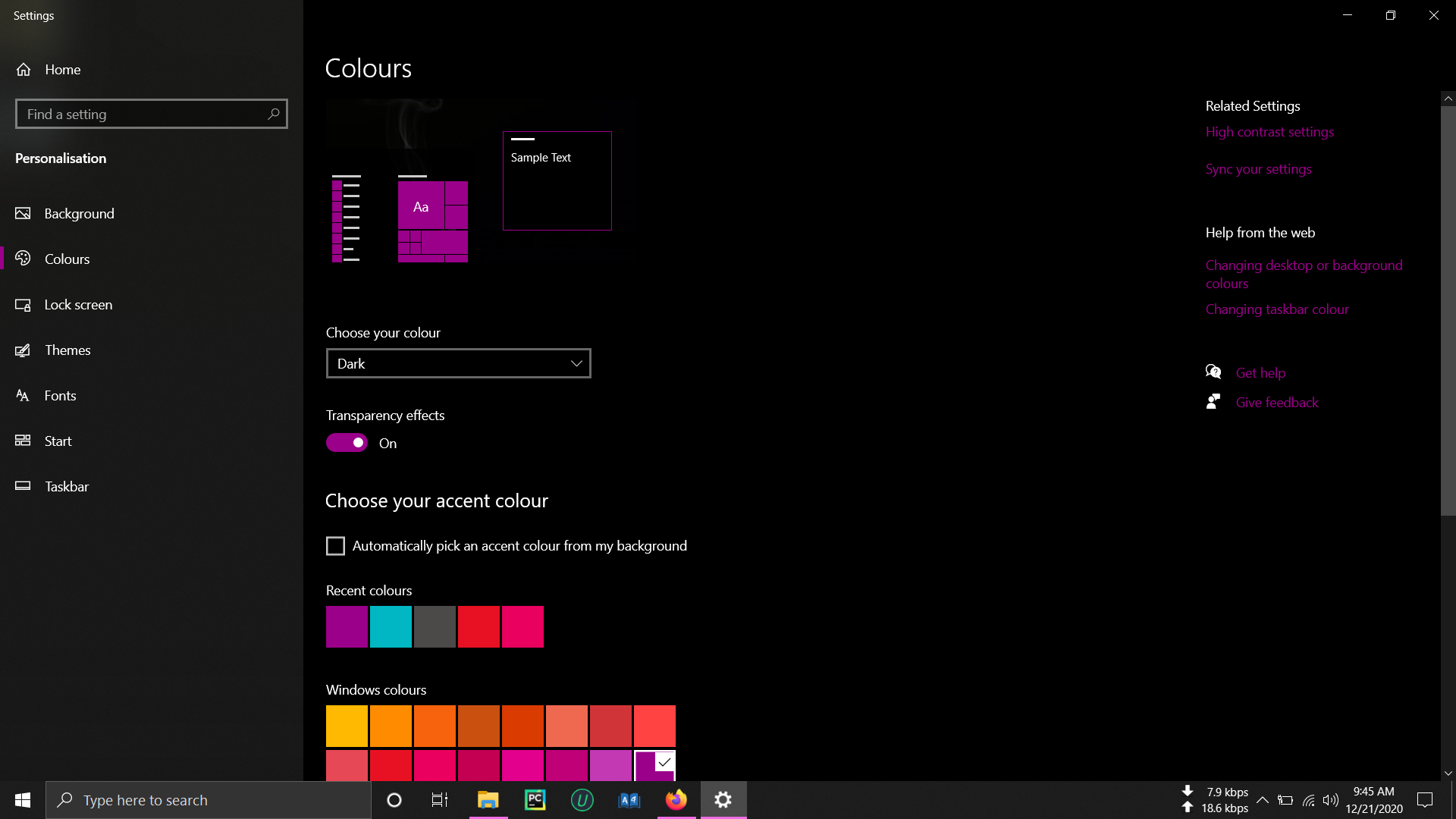
Task: Open the notification center icon
Action: pyautogui.click(x=1425, y=800)
